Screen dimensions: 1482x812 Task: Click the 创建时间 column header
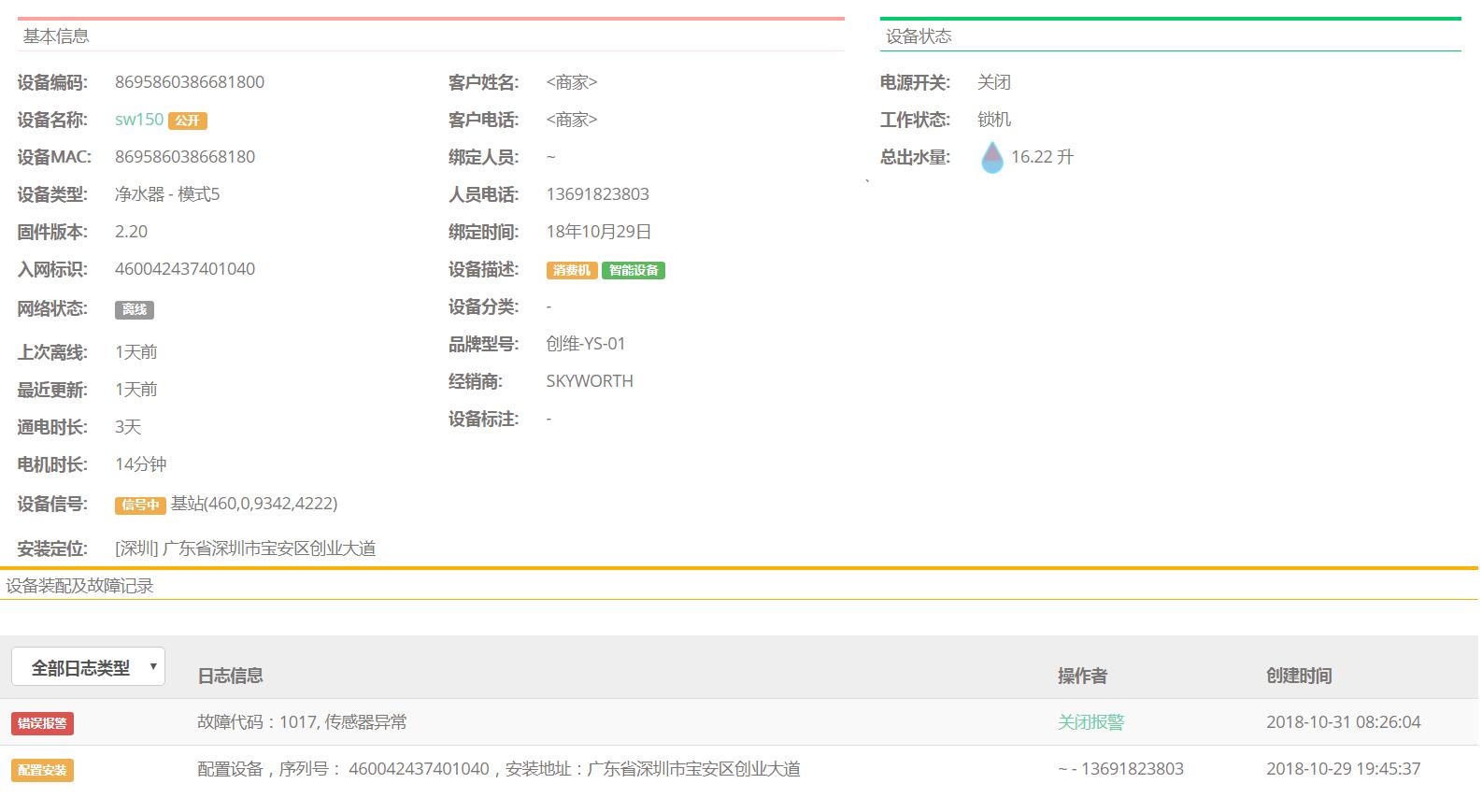click(1298, 676)
